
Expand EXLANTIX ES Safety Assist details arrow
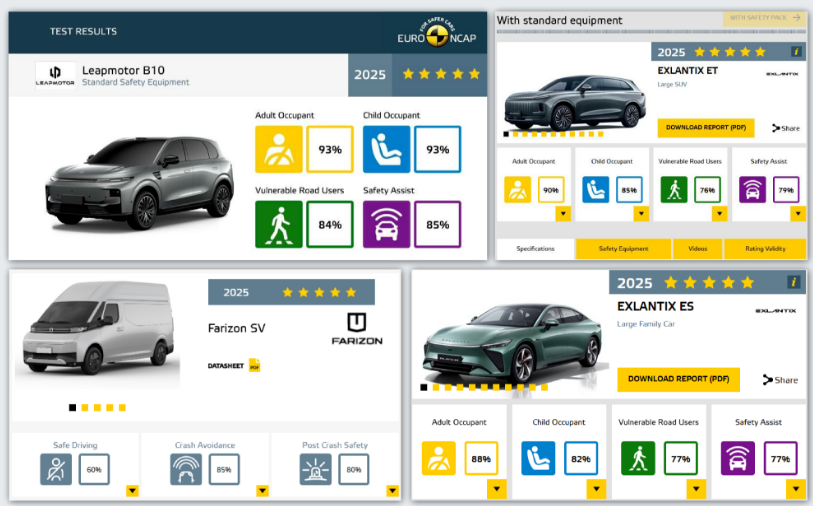tap(796, 489)
